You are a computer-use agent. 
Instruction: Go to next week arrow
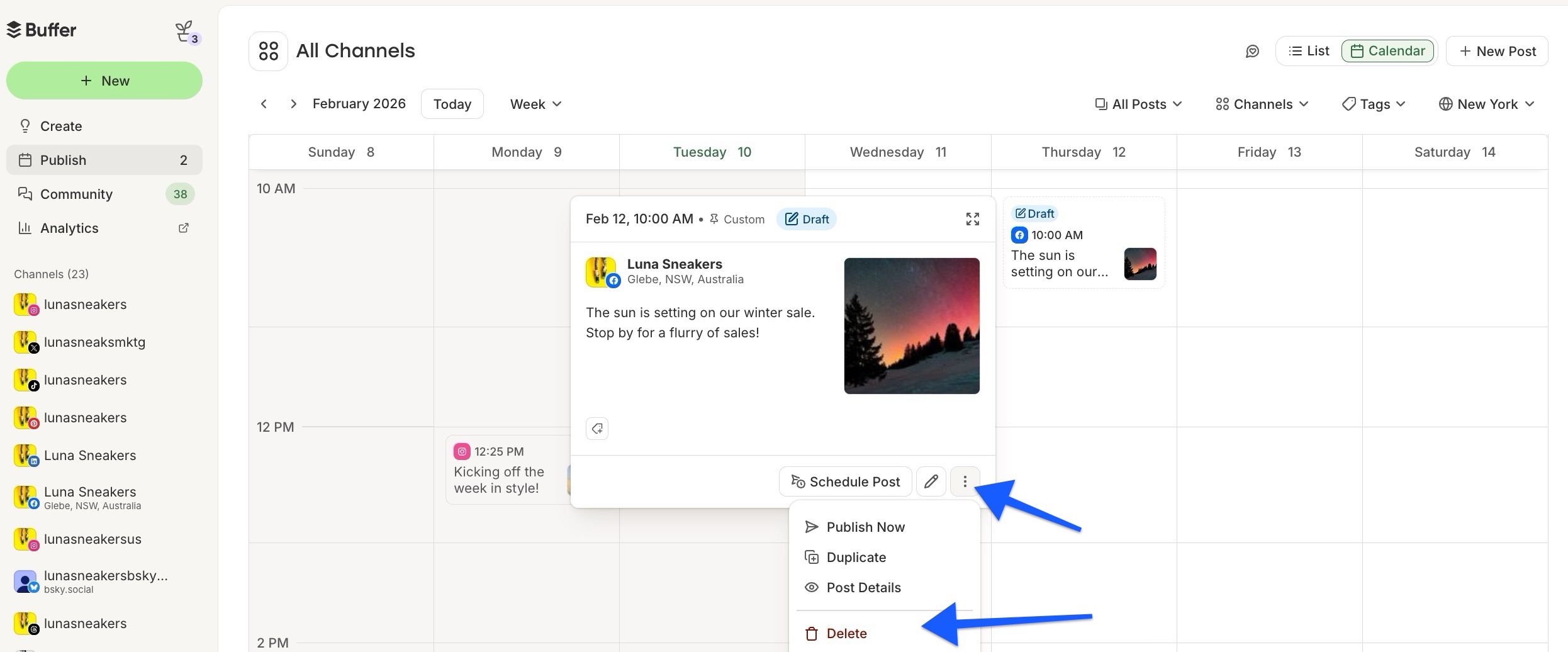click(x=293, y=104)
